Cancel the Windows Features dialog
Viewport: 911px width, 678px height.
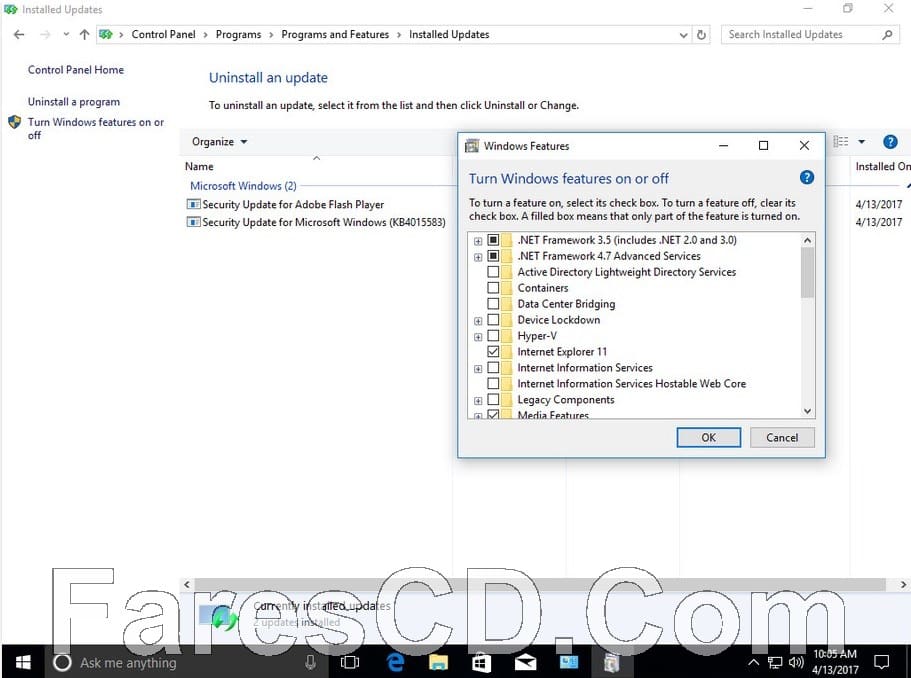[x=782, y=437]
